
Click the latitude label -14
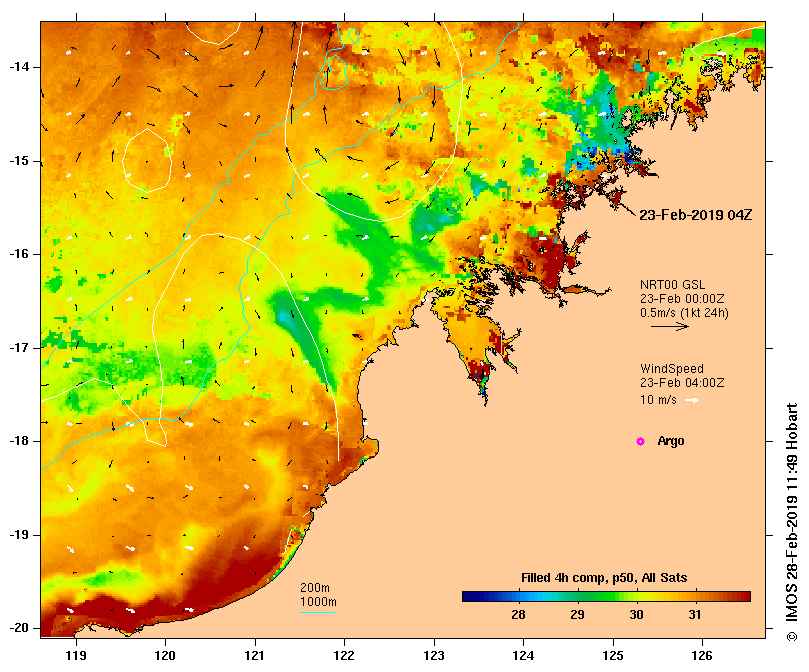19,67
